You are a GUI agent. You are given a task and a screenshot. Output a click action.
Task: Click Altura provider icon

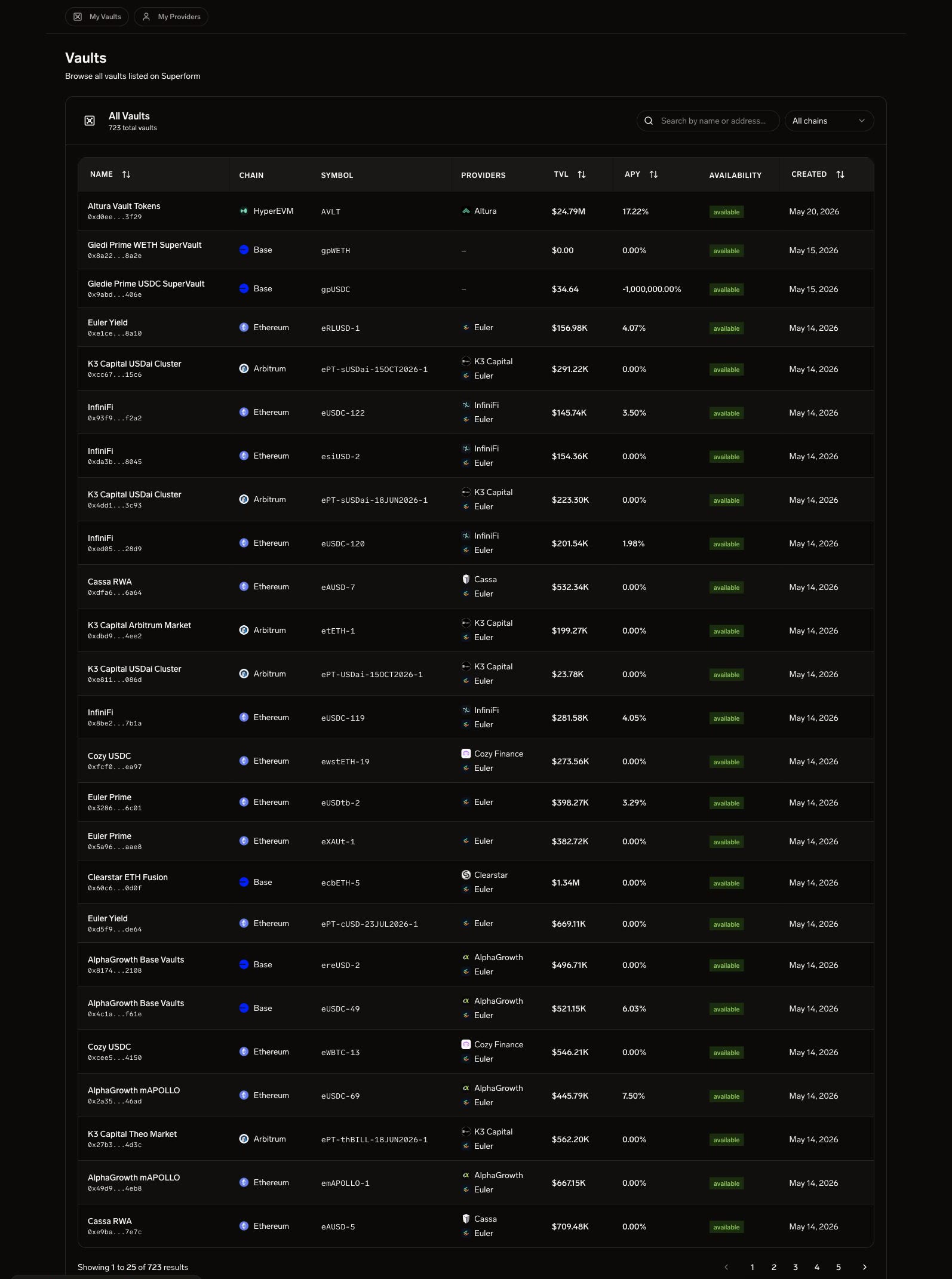click(466, 211)
